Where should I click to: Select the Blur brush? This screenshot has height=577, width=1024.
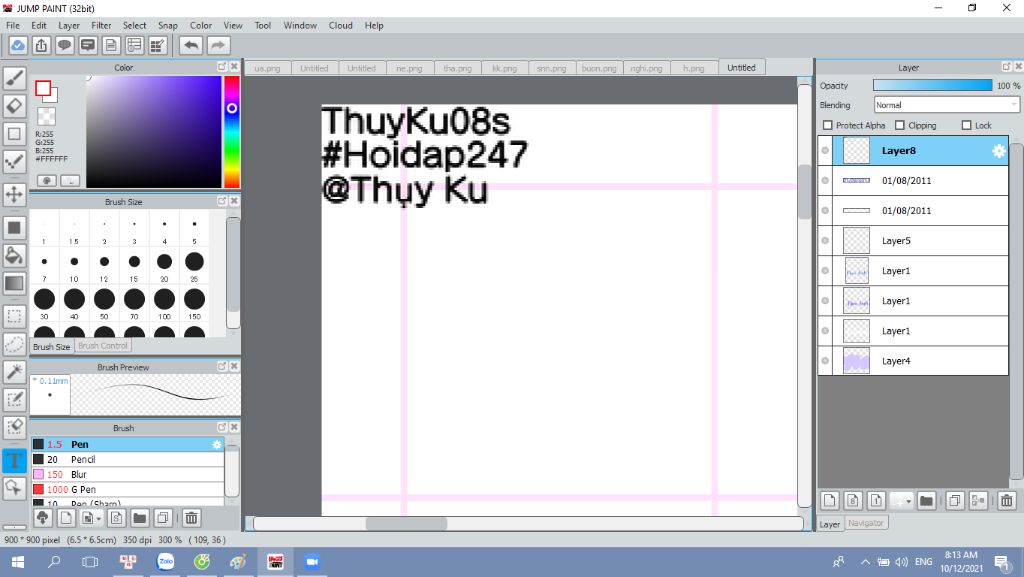[x=127, y=475]
